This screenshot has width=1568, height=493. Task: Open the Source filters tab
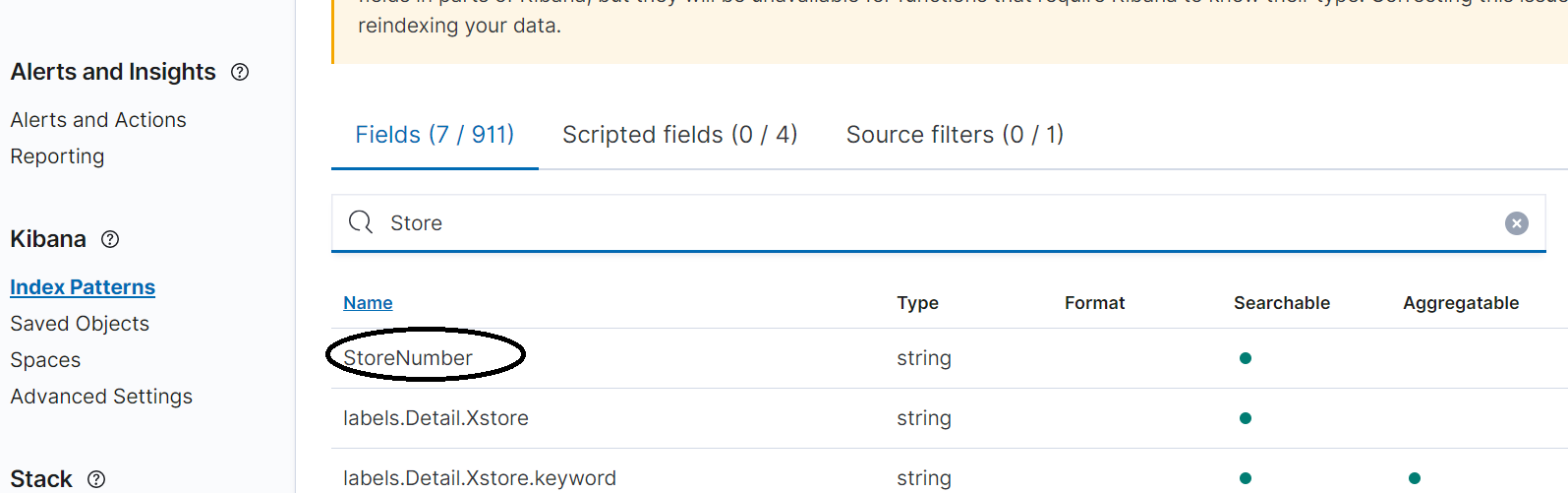click(955, 135)
